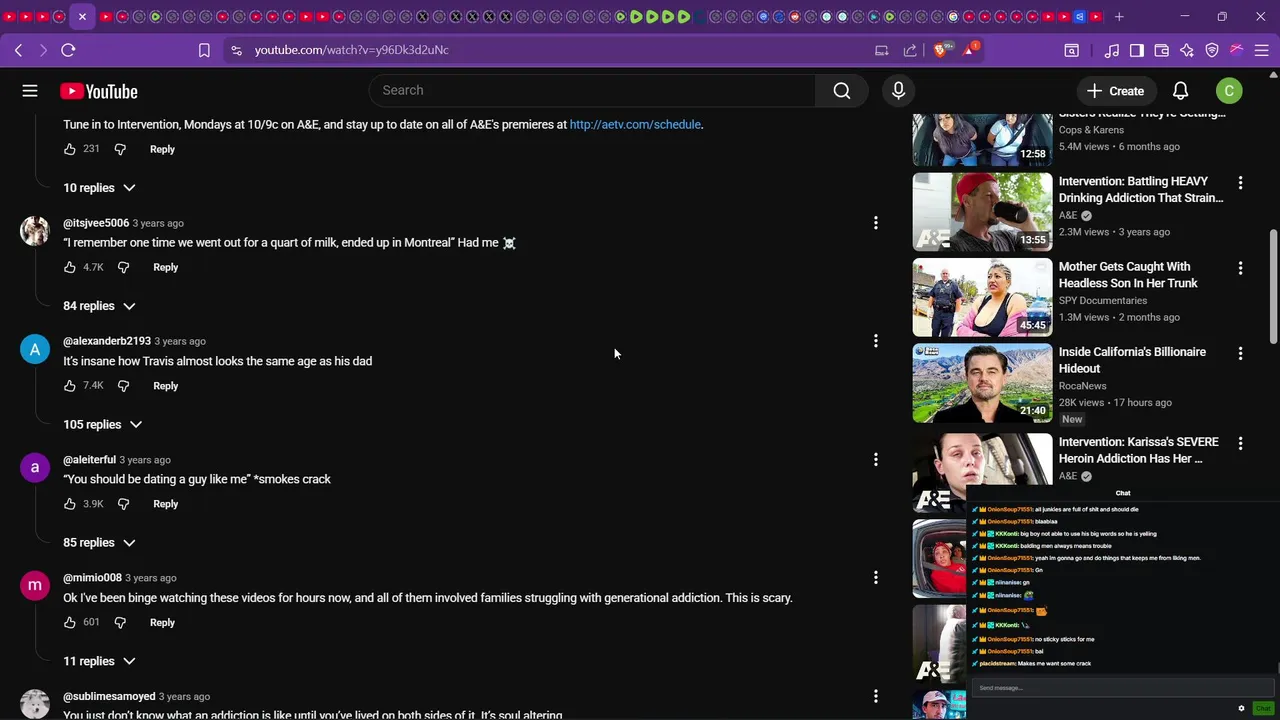This screenshot has width=1280, height=720.
Task: Click the Create button
Action: pyautogui.click(x=1116, y=91)
